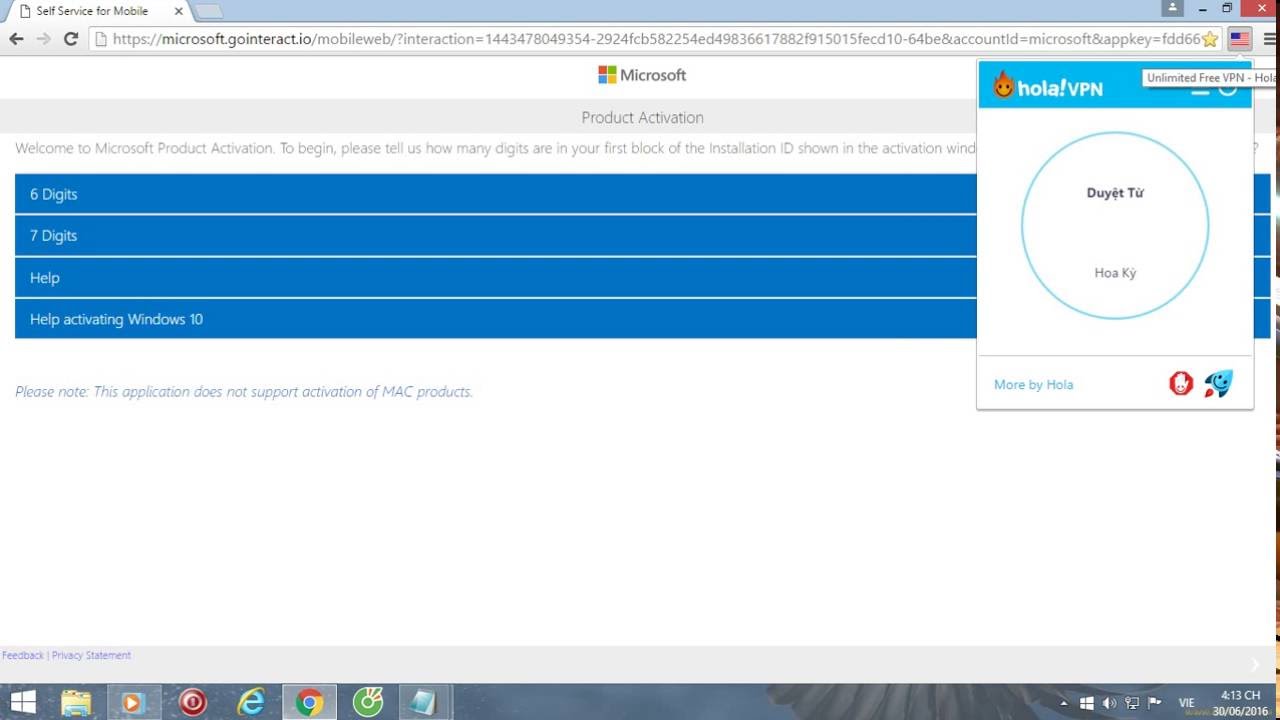Click the address bar URL field
This screenshot has width=1280, height=720.
[655, 39]
